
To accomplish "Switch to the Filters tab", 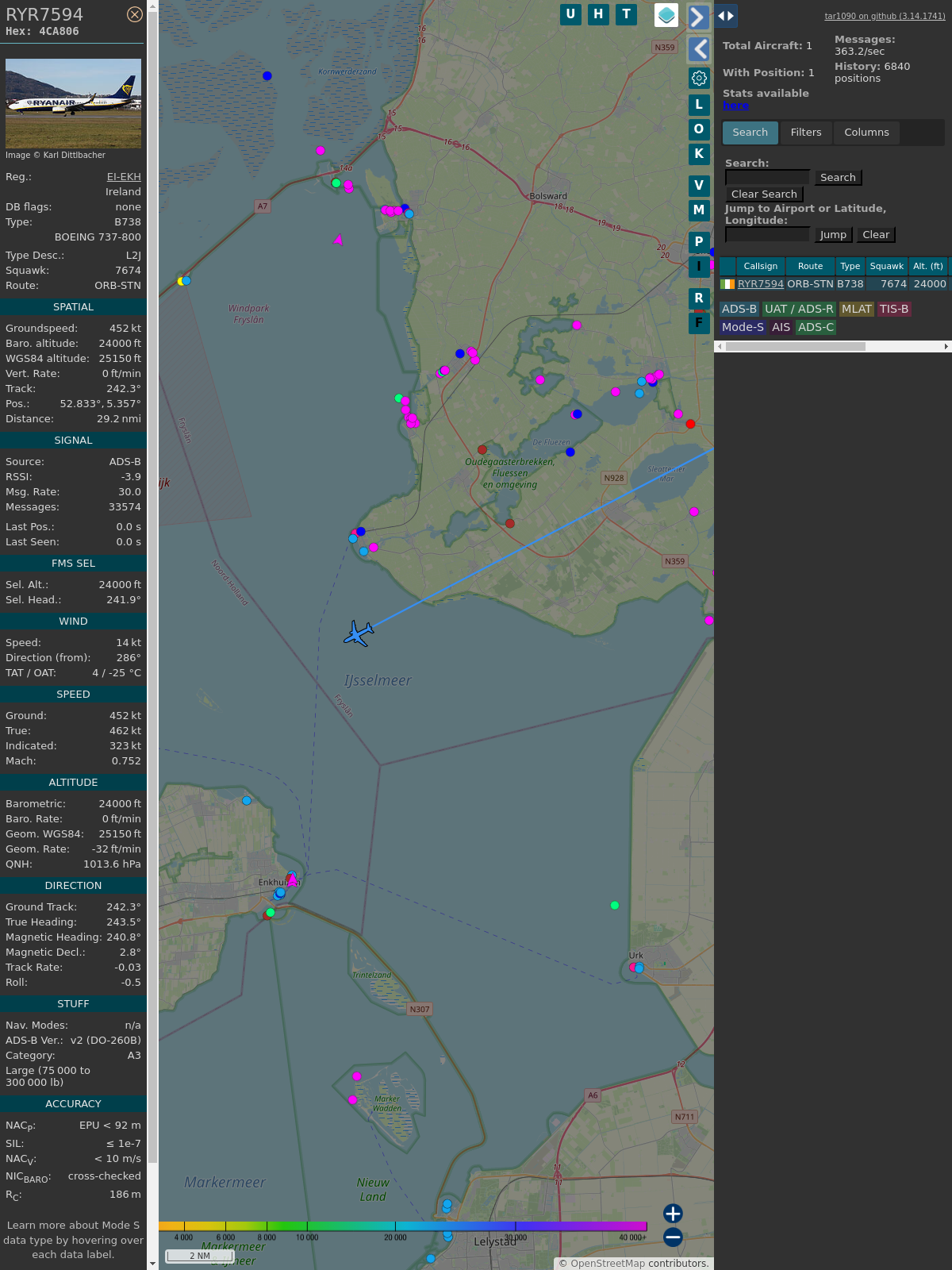I will click(x=806, y=133).
